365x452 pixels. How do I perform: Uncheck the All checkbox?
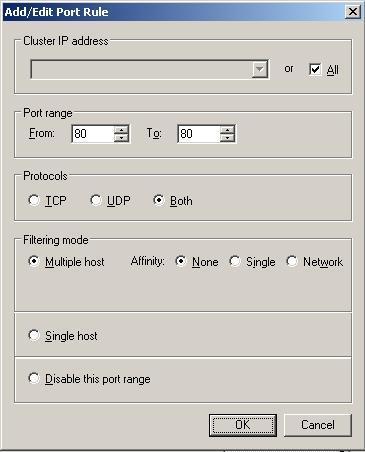click(315, 69)
